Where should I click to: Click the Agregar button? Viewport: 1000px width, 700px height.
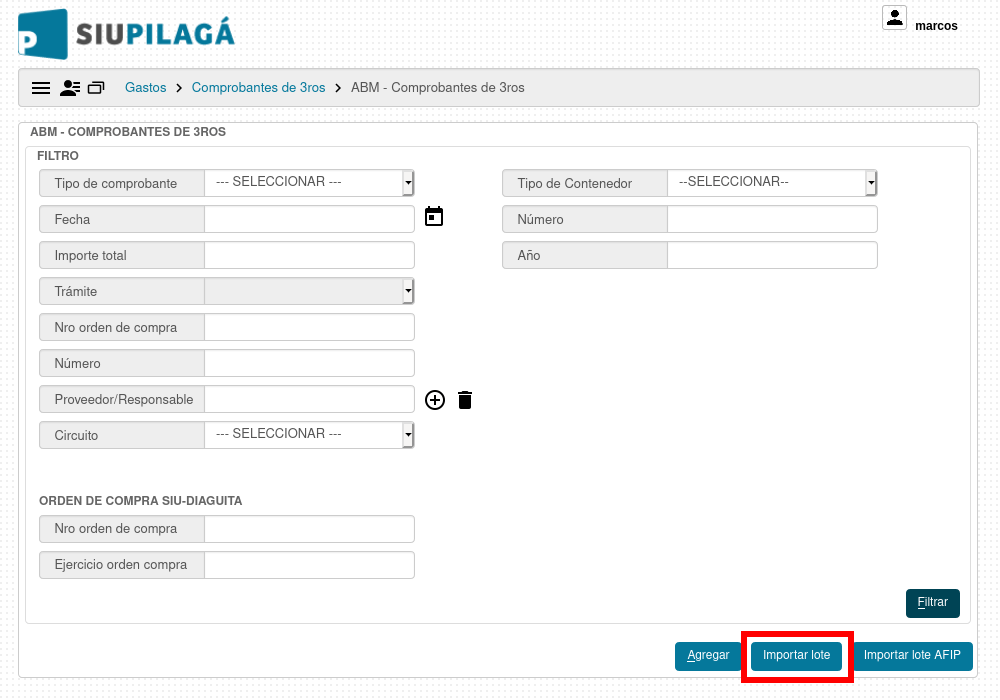[x=708, y=656]
